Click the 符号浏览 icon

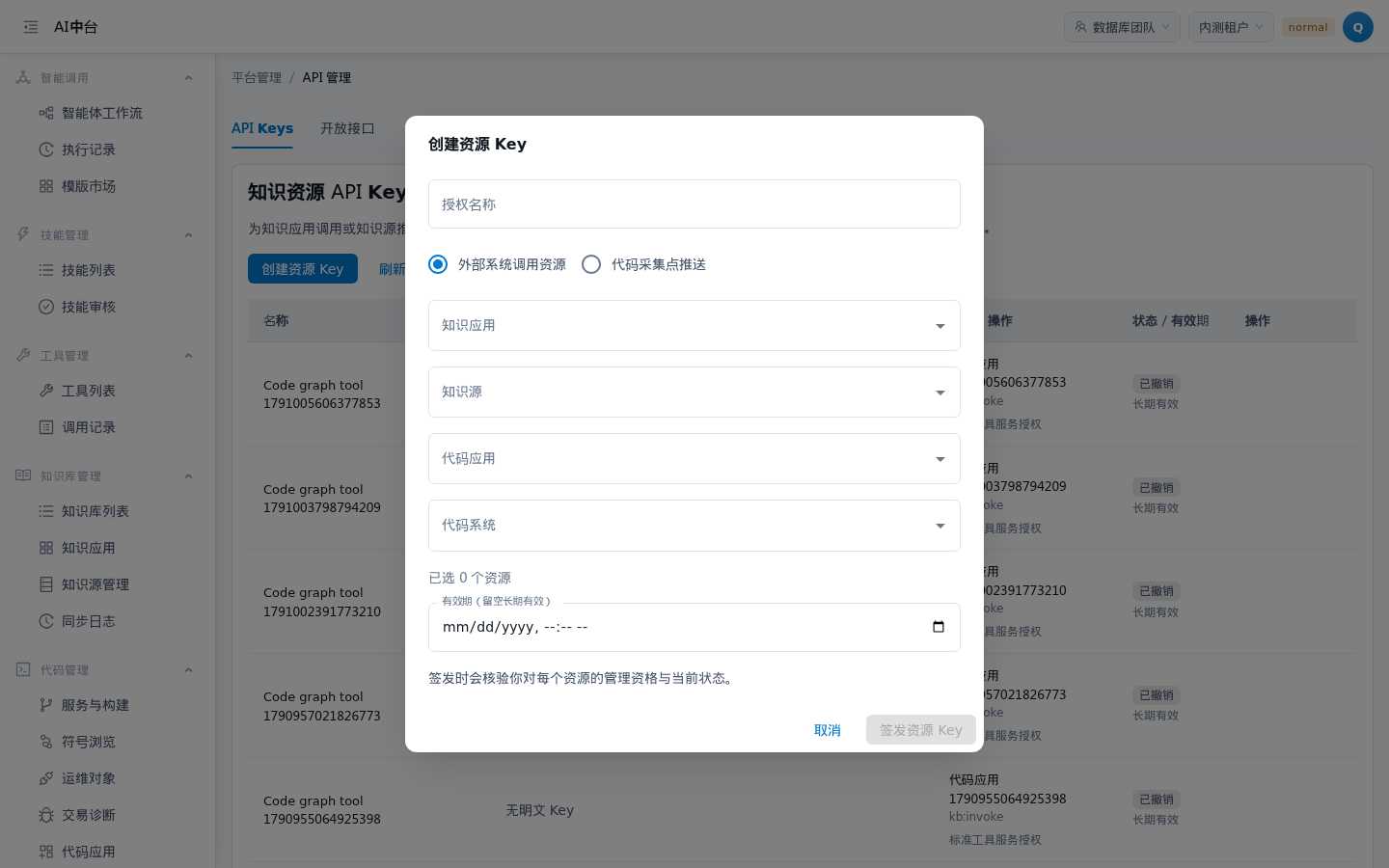[46, 742]
